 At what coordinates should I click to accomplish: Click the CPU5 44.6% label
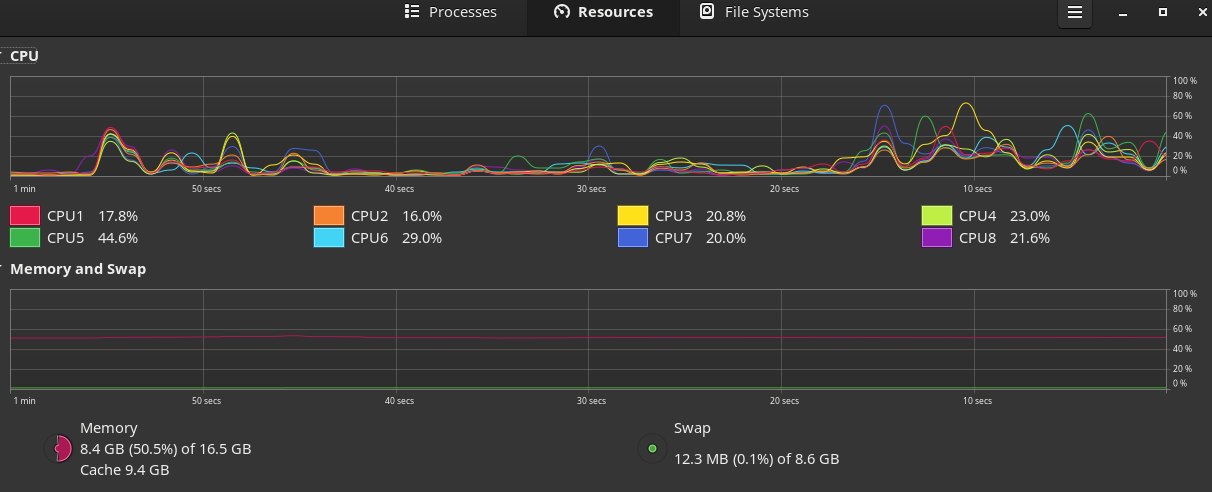click(92, 238)
